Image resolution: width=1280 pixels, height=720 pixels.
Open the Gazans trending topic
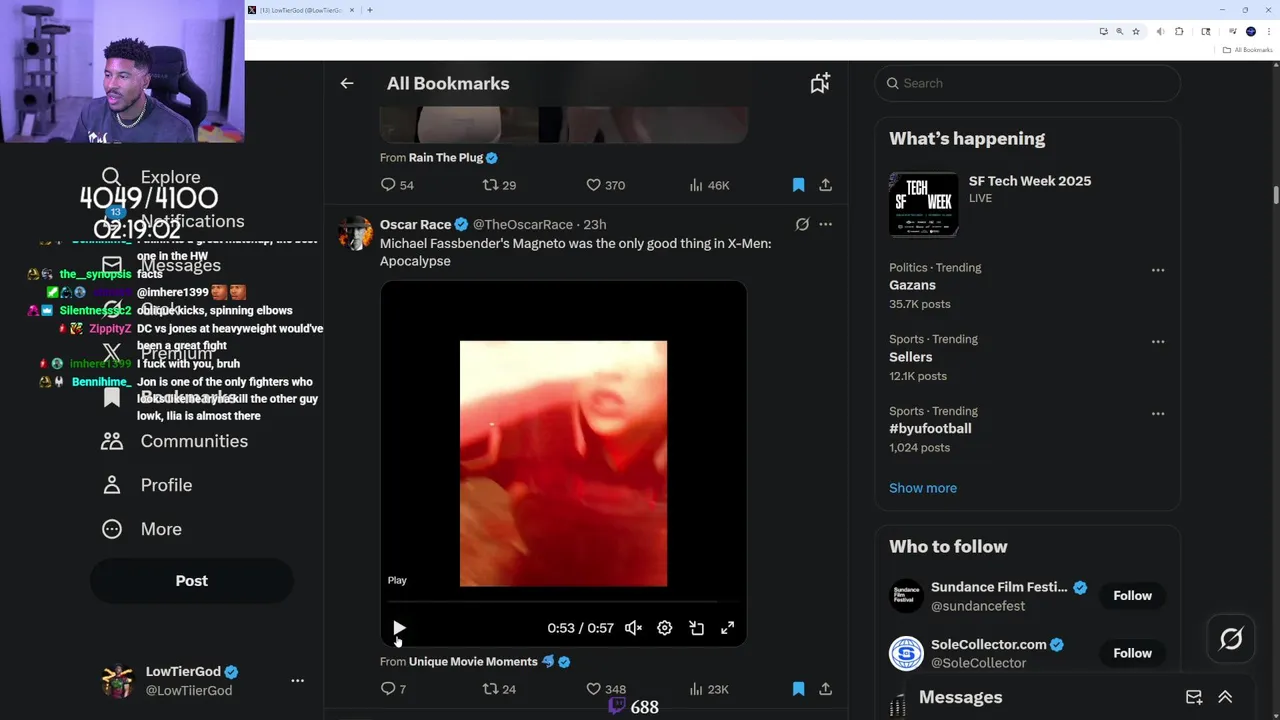[912, 285]
